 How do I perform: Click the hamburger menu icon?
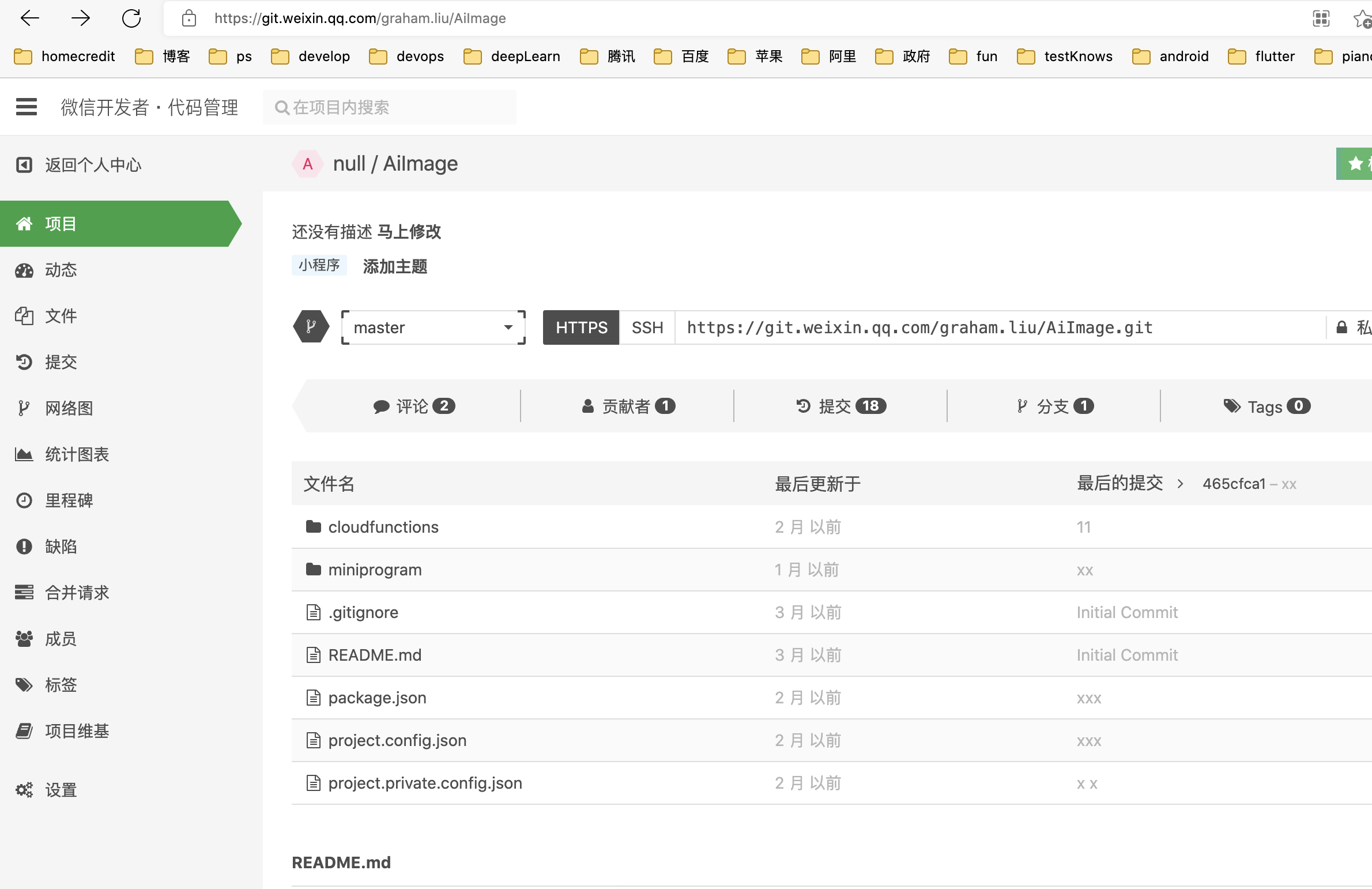coord(26,107)
